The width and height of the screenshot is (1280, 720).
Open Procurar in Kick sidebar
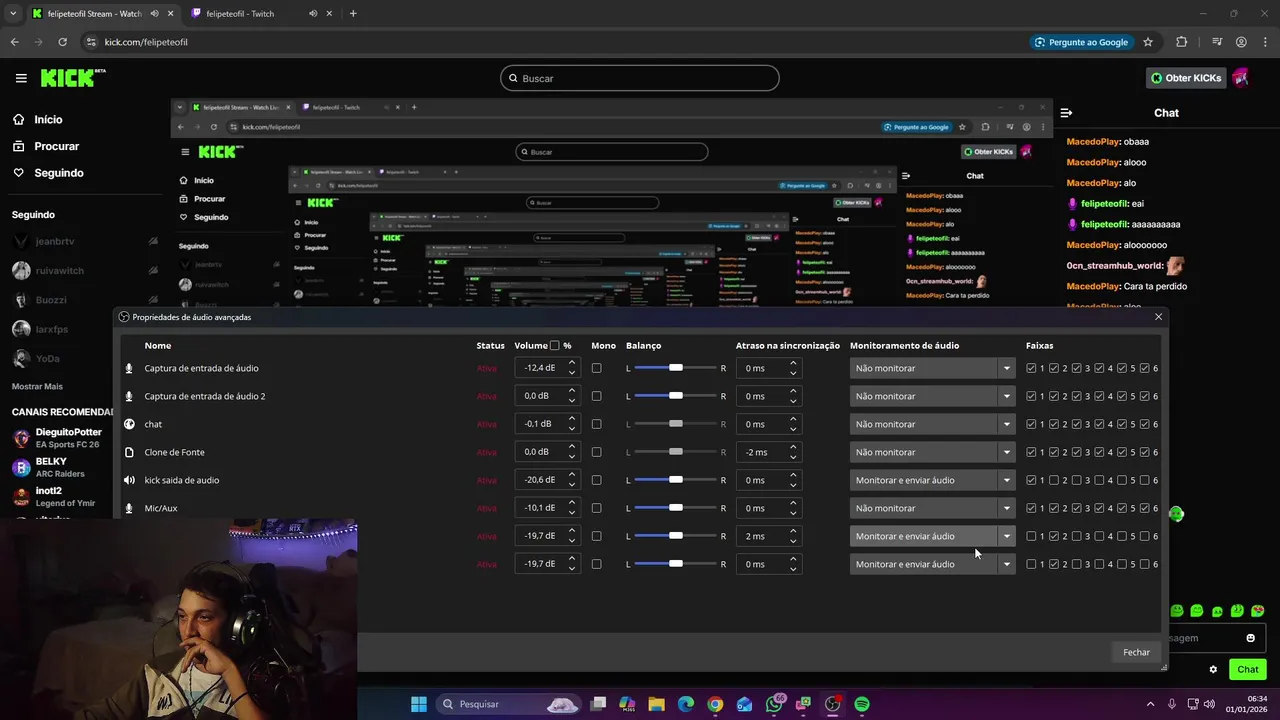click(x=46, y=146)
